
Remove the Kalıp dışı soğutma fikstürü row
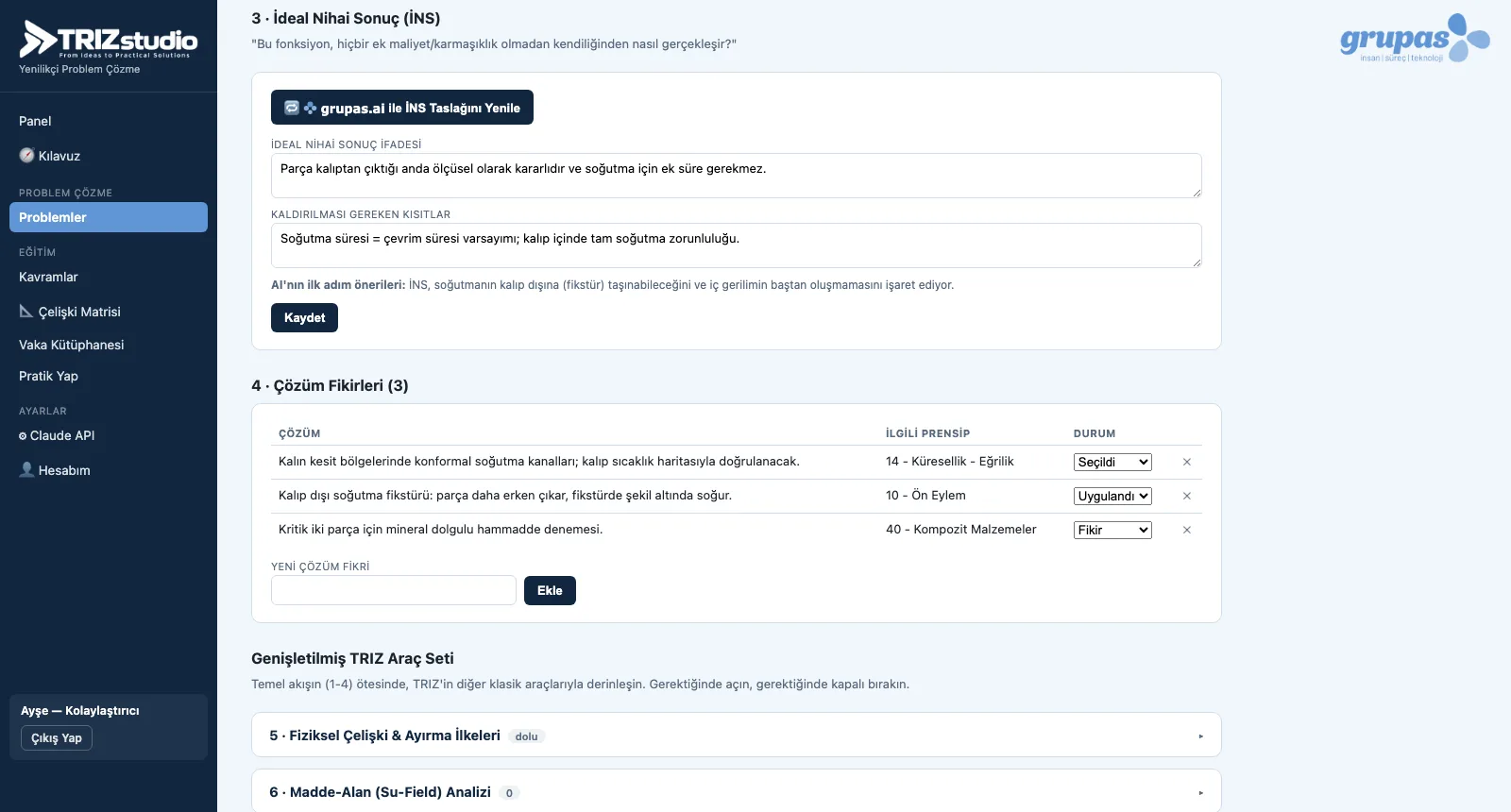click(x=1187, y=496)
